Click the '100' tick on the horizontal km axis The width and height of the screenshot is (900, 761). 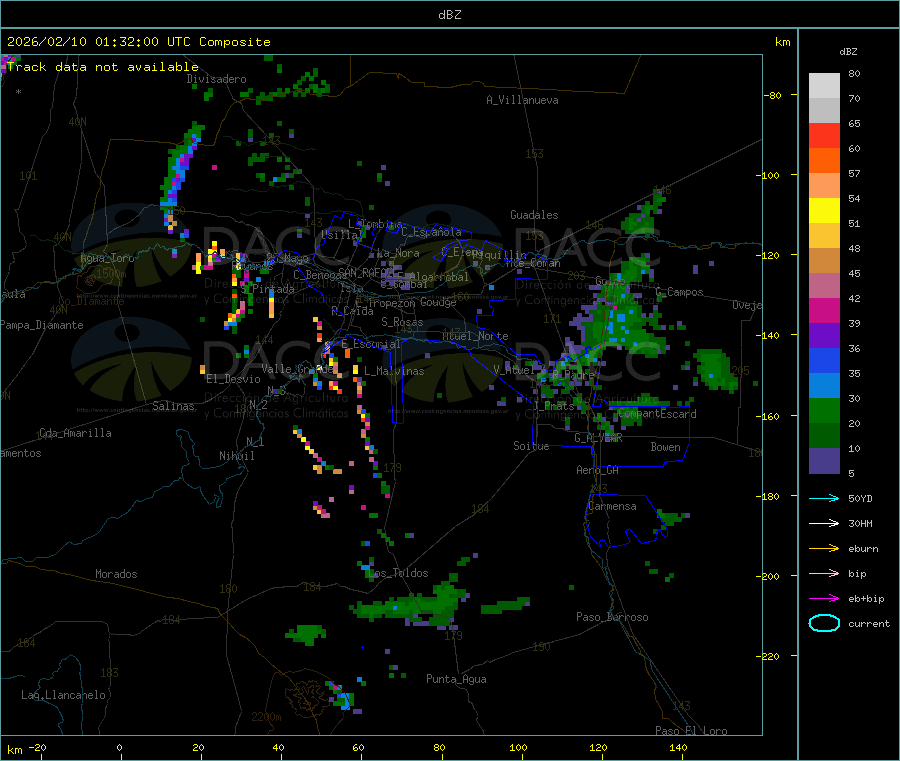click(518, 748)
